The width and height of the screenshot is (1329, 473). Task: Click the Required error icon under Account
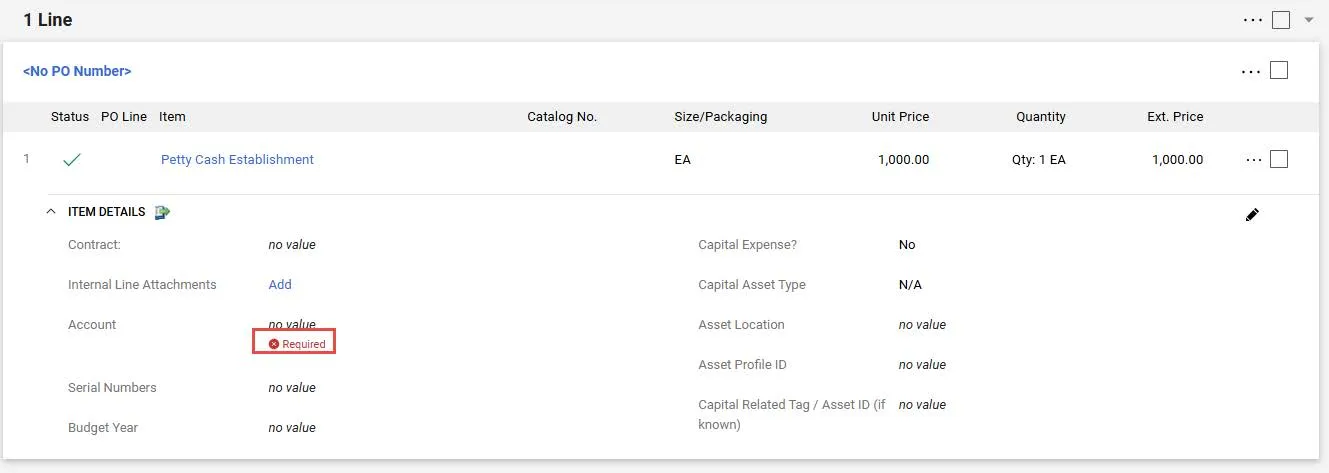click(274, 344)
